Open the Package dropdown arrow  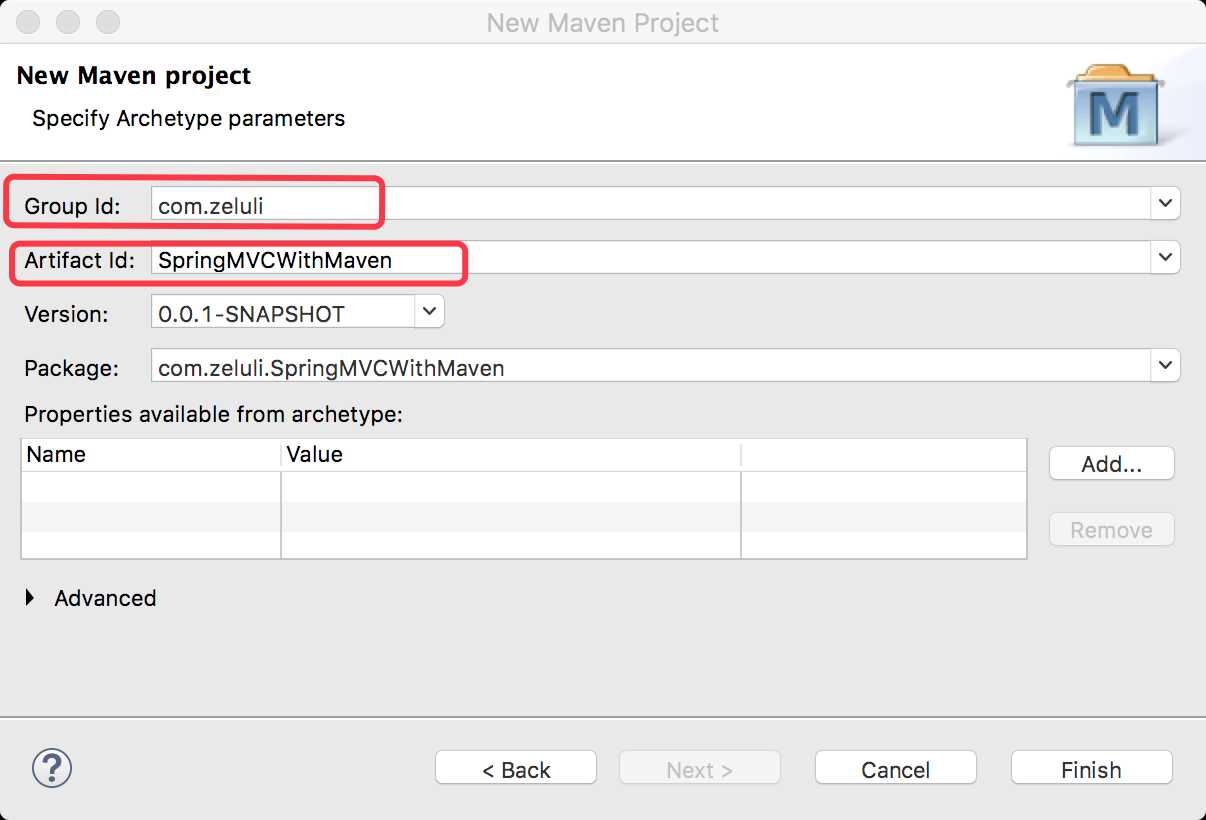tap(1165, 366)
